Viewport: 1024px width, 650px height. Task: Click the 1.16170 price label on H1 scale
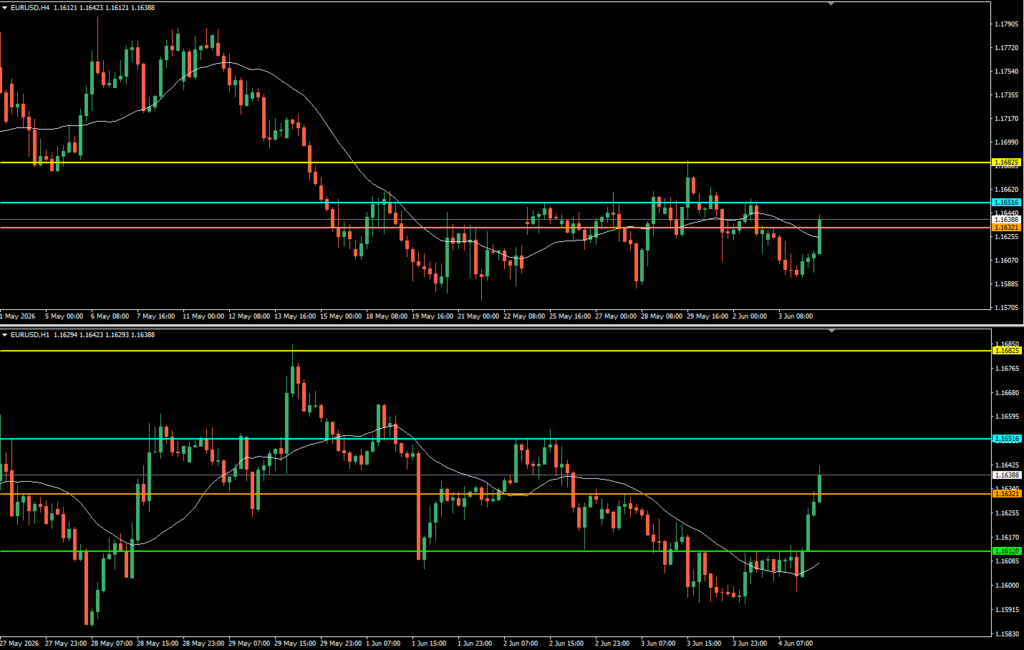pos(1006,537)
